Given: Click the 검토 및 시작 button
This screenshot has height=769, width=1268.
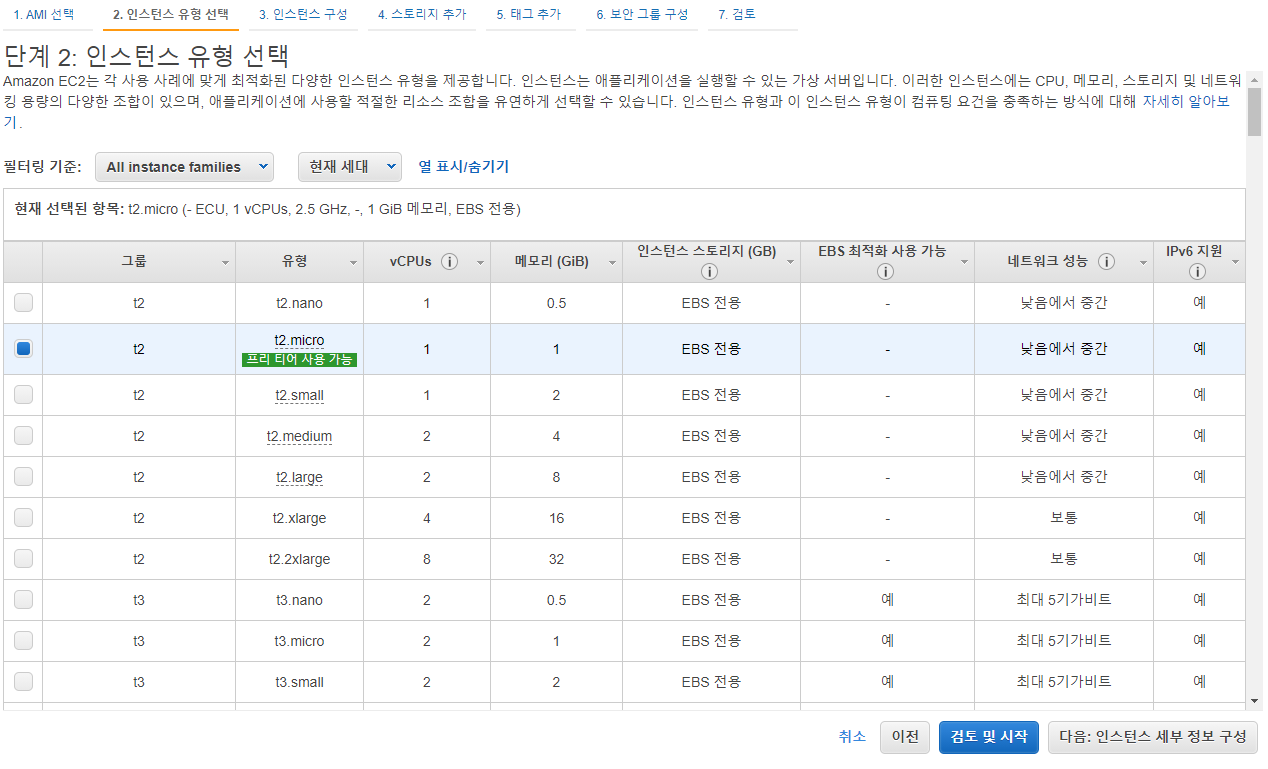Looking at the screenshot, I should (989, 737).
